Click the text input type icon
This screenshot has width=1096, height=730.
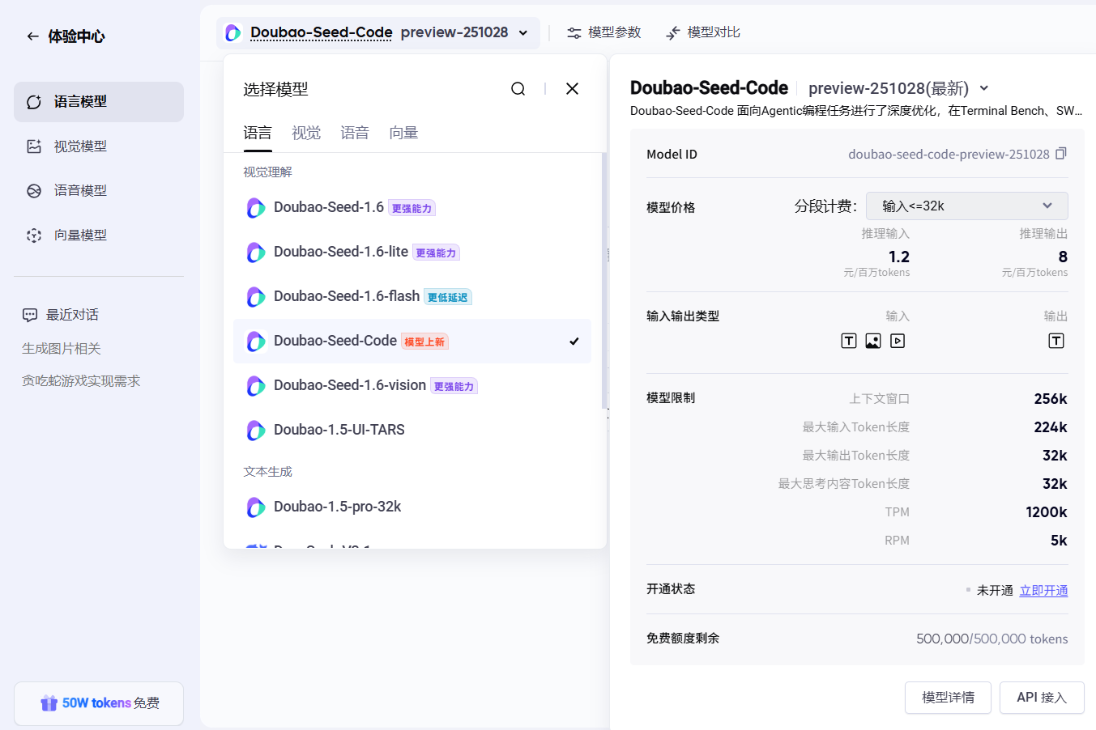849,341
